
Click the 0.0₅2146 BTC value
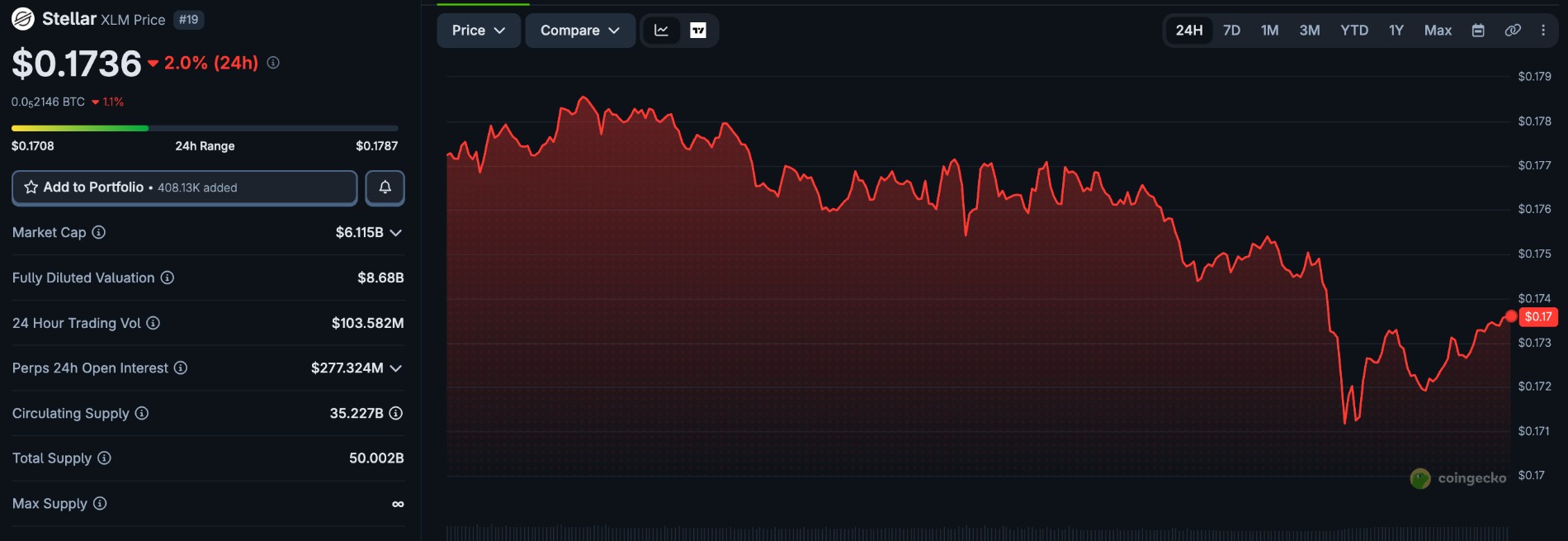point(48,102)
